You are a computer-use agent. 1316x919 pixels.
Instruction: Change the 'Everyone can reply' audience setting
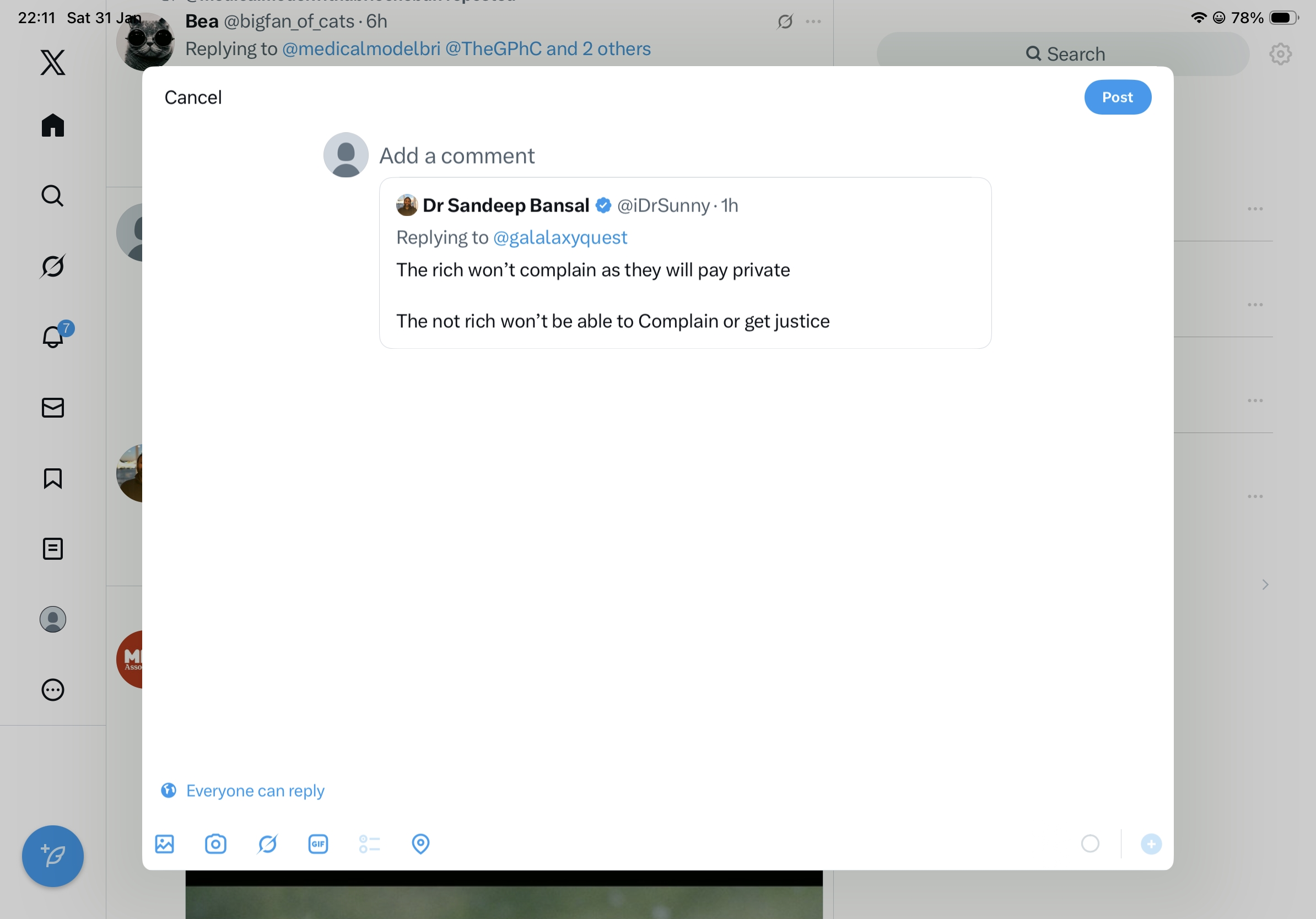243,791
